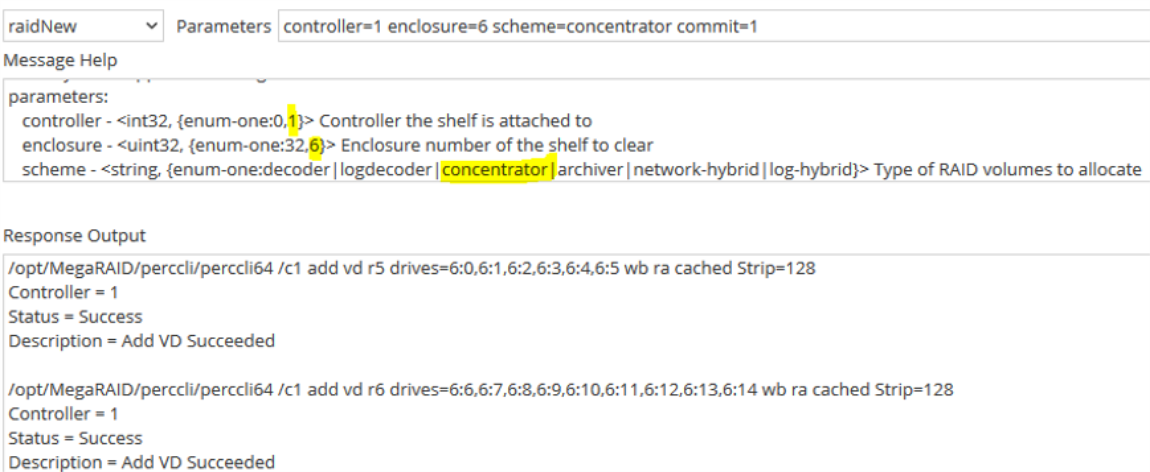The image size is (1150, 472).
Task: Click the chevron arrow beside raidNew
Action: coord(152,26)
